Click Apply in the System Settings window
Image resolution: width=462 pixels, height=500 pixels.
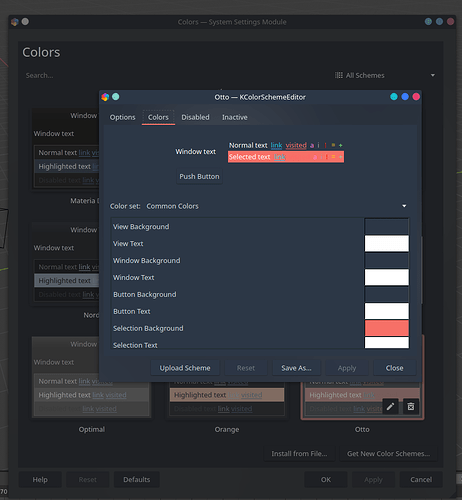(373, 480)
